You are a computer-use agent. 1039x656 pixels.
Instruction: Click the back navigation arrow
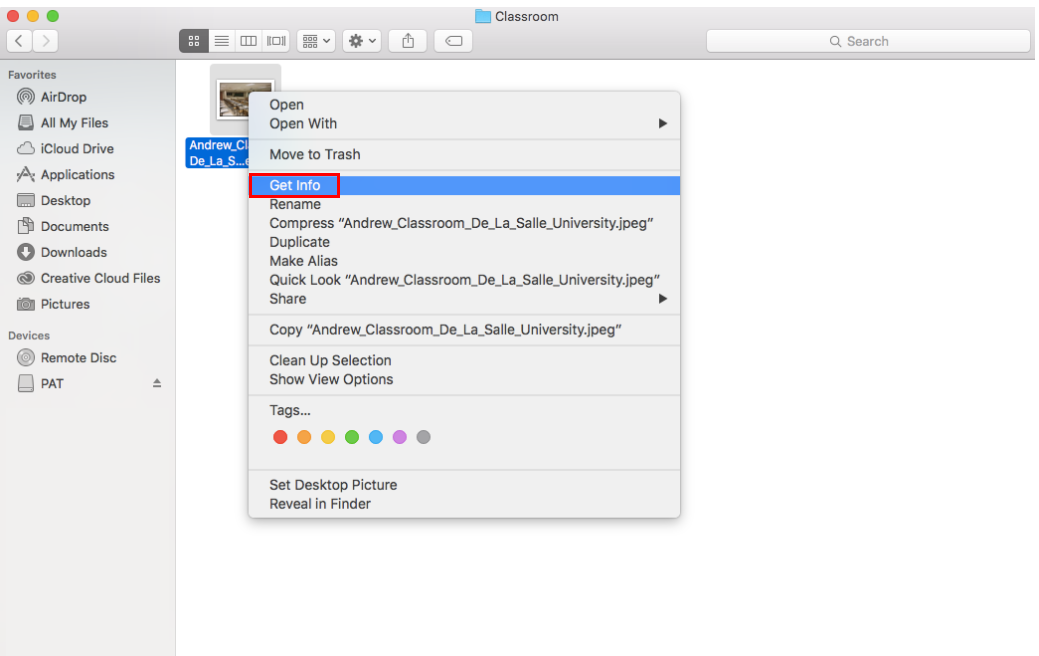tap(18, 41)
